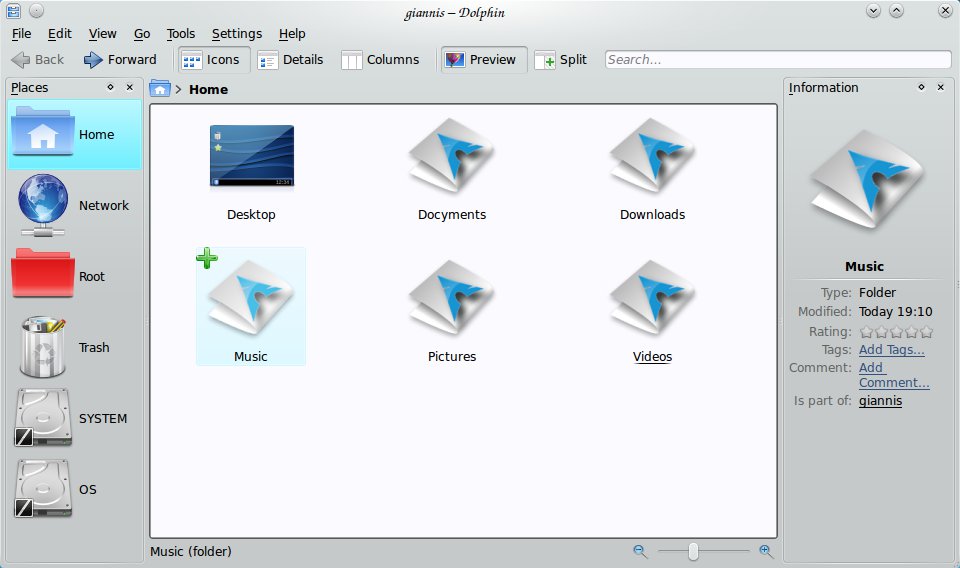Focus the Search field
The image size is (960, 568).
pyautogui.click(x=778, y=60)
